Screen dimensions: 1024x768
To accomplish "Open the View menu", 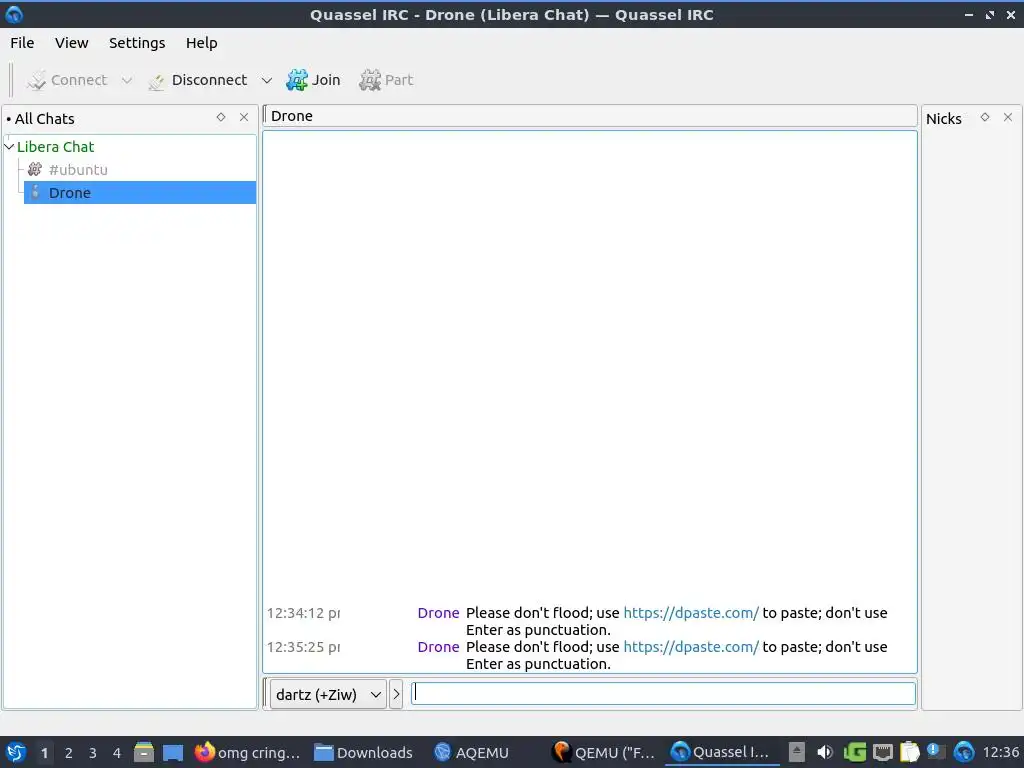I will coord(71,43).
